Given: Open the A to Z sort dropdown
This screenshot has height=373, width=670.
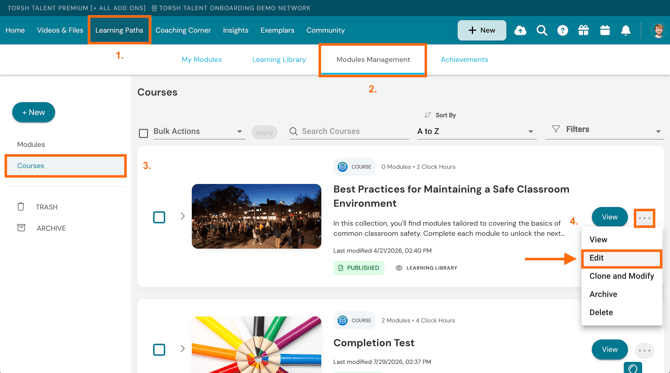Looking at the screenshot, I should [x=476, y=132].
